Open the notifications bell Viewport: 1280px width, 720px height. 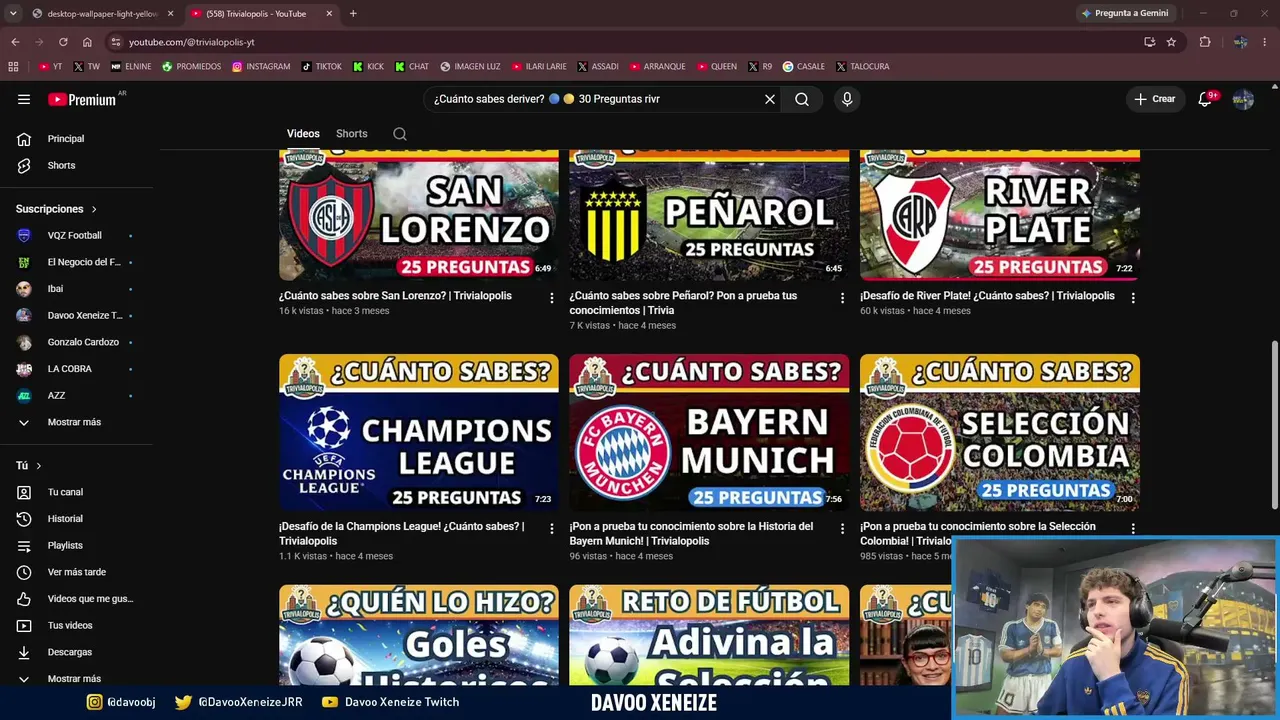coord(1206,99)
